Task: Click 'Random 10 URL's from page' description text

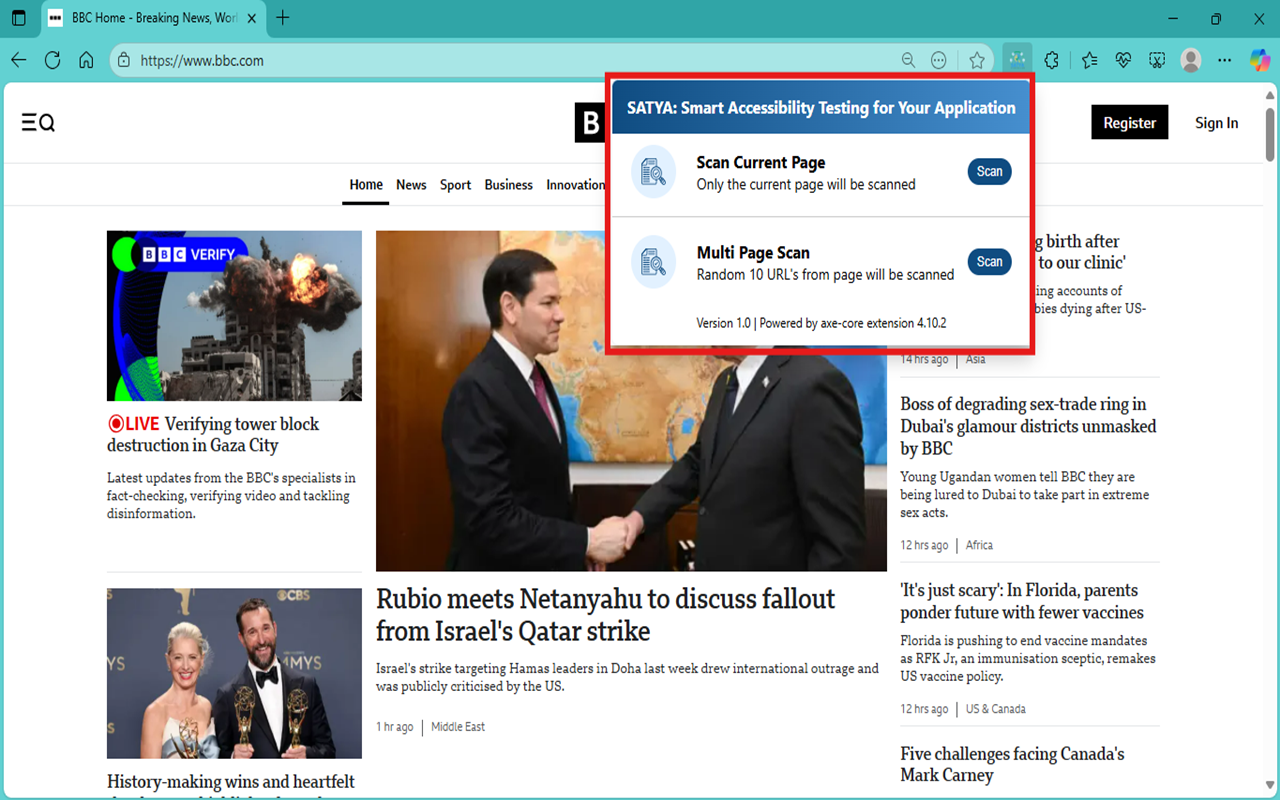Action: pos(825,274)
